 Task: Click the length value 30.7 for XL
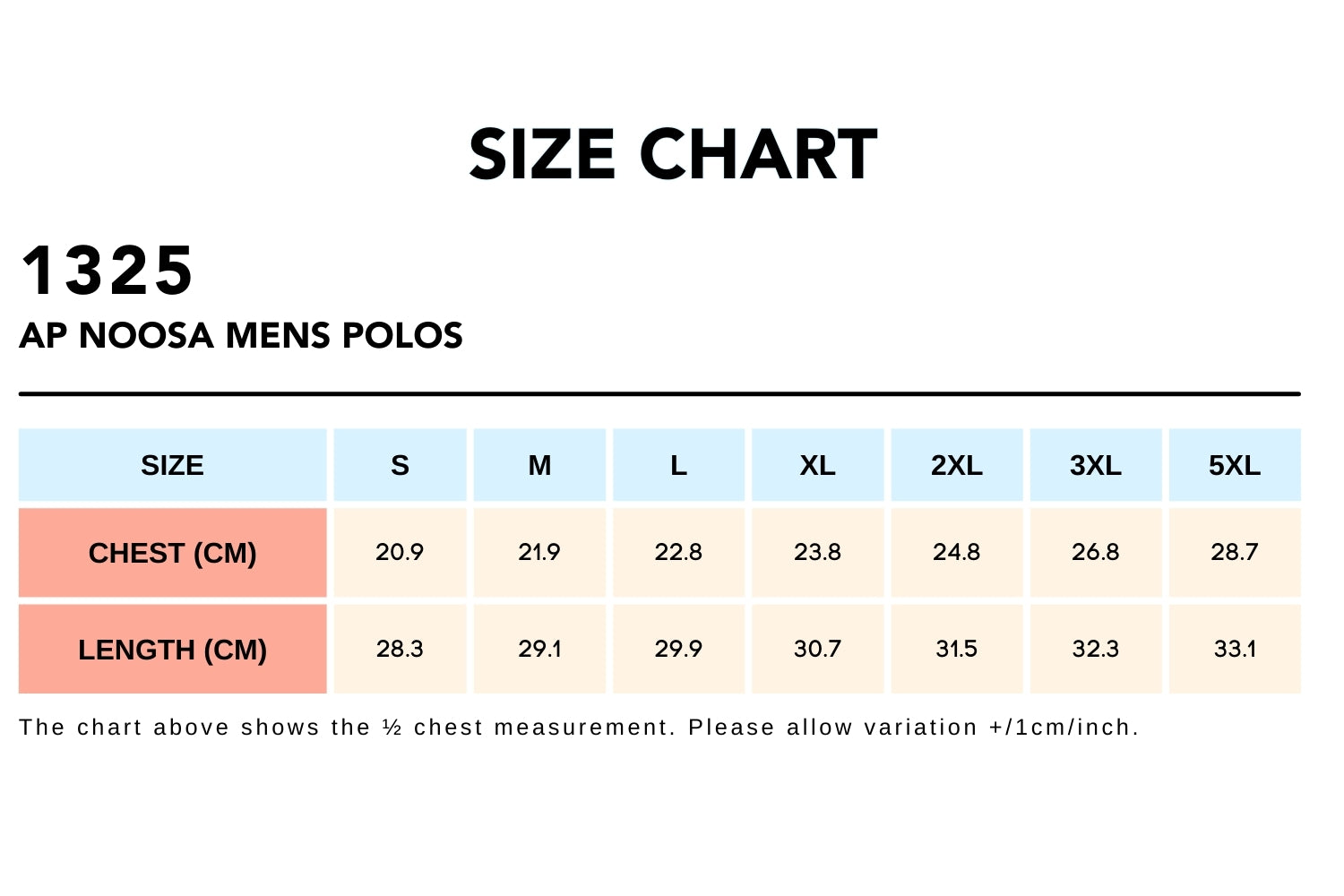pos(817,649)
